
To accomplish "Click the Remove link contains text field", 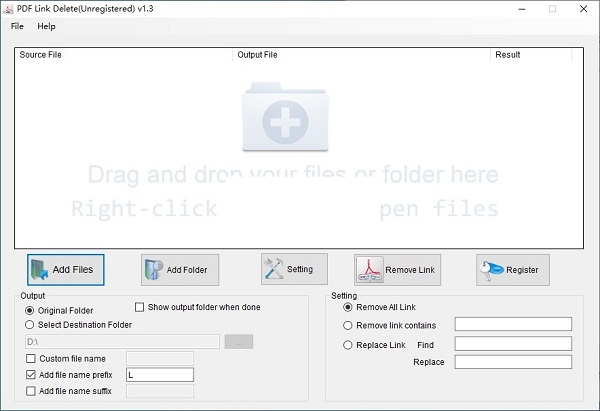I will coord(513,324).
